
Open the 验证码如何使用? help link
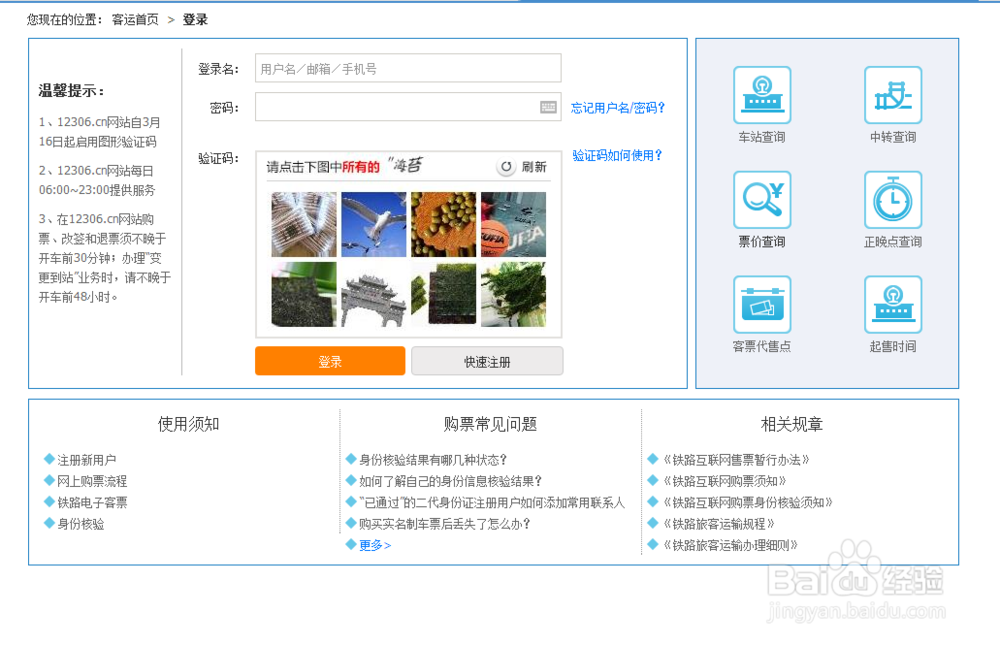(617, 155)
